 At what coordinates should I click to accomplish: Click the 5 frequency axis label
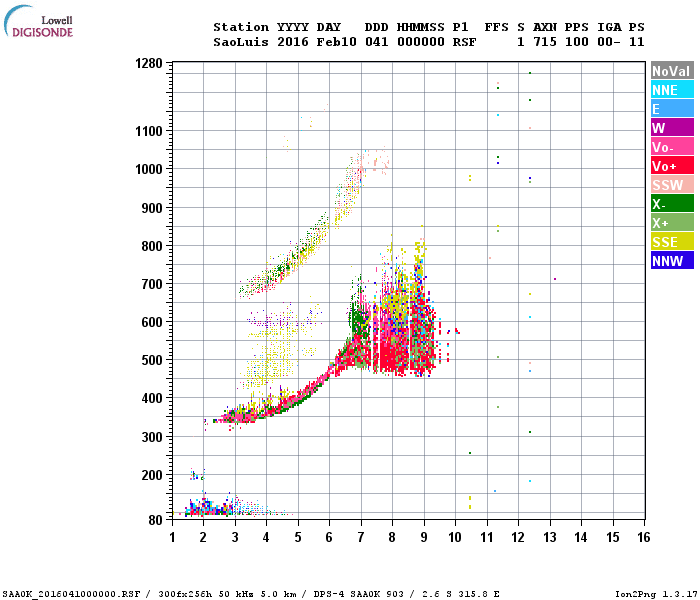point(298,537)
